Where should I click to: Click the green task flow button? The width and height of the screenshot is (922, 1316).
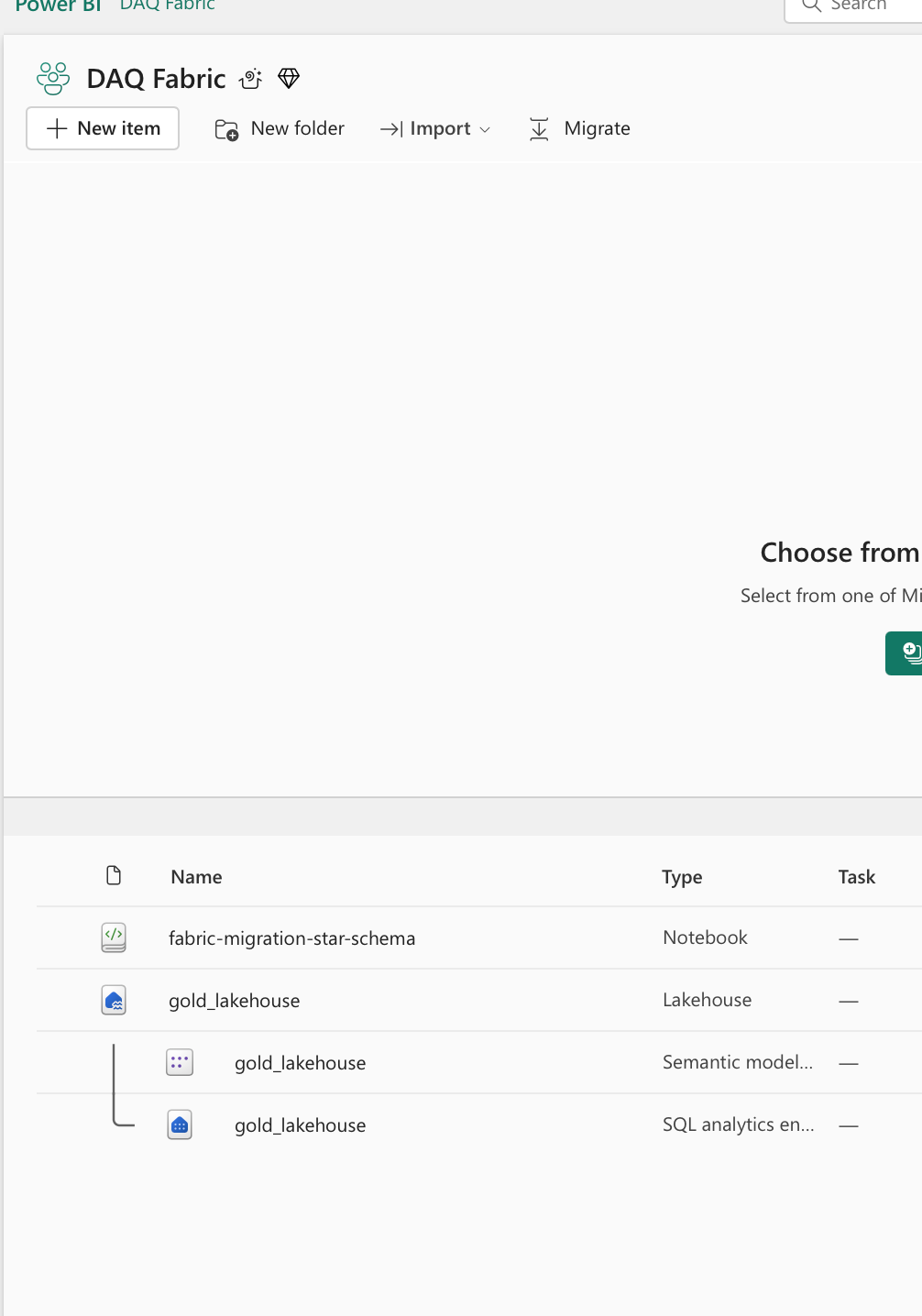[x=904, y=653]
